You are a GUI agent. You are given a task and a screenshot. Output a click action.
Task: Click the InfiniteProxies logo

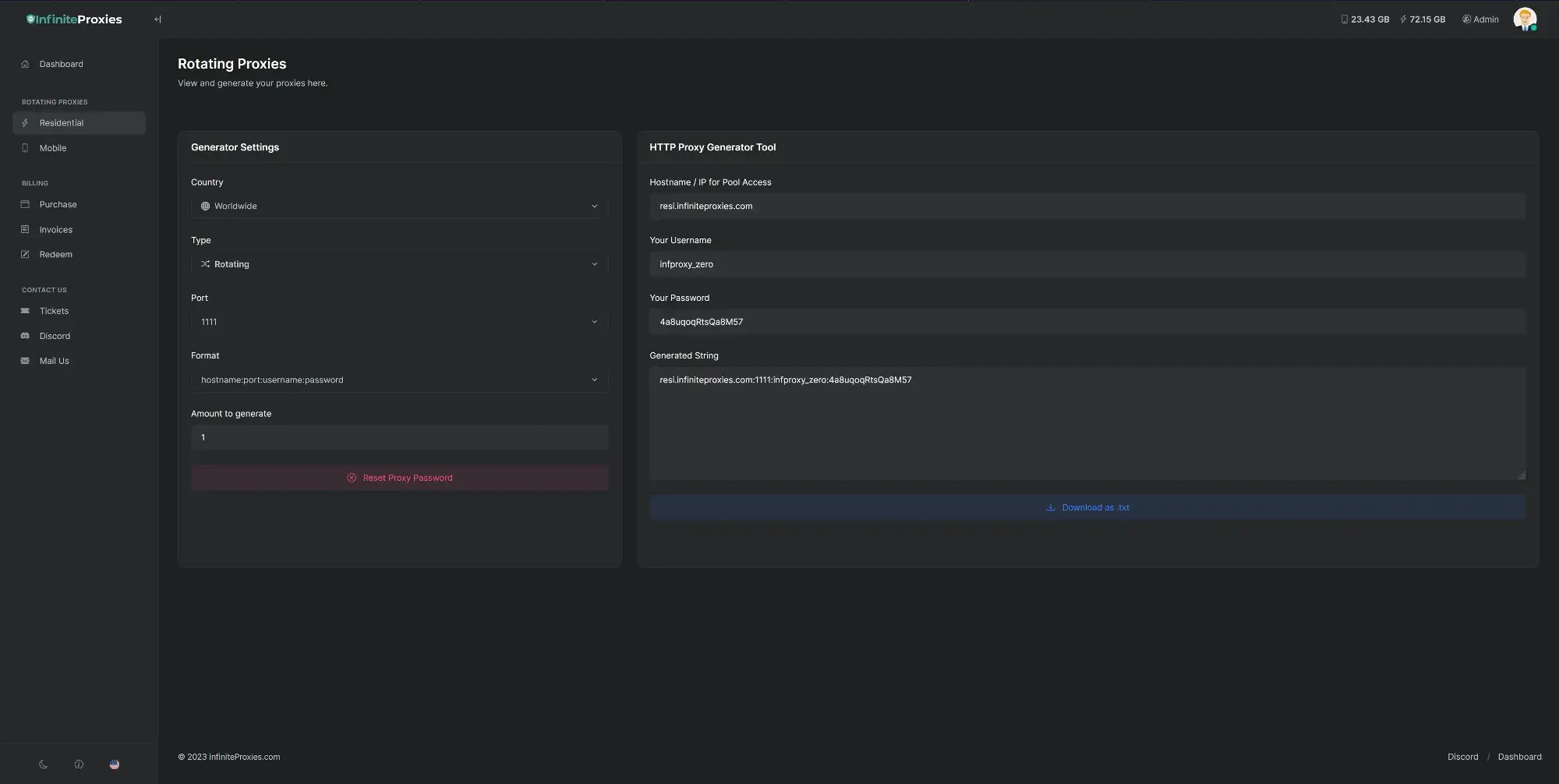(x=74, y=19)
